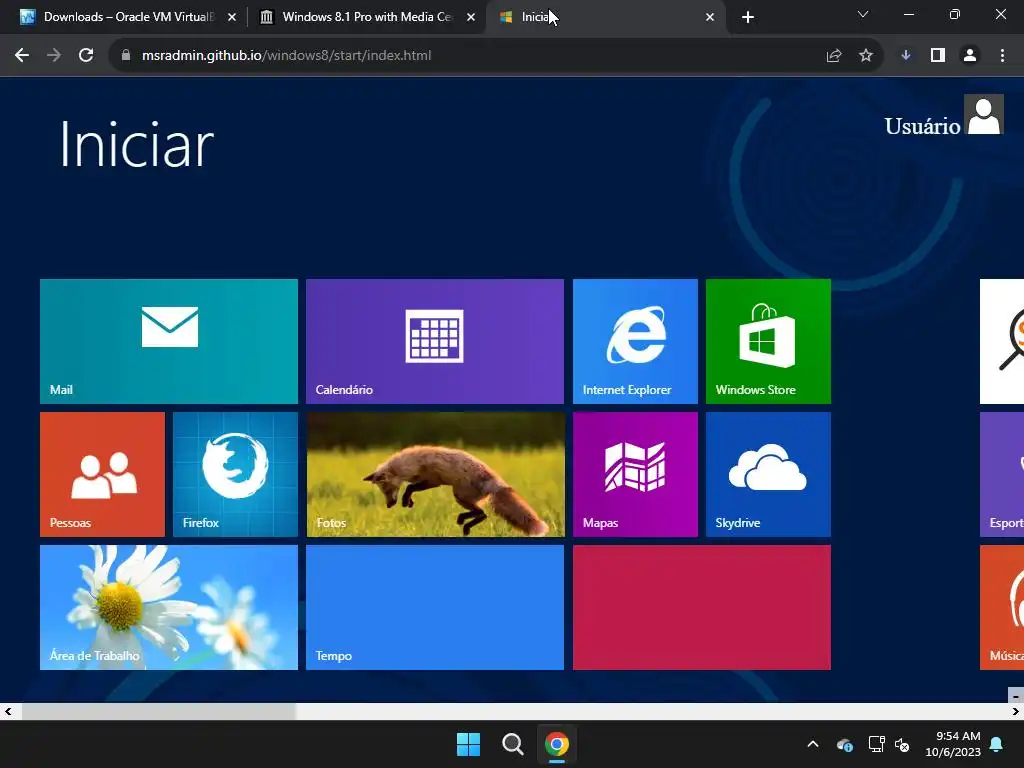Open Windows taskbar search

tap(513, 744)
